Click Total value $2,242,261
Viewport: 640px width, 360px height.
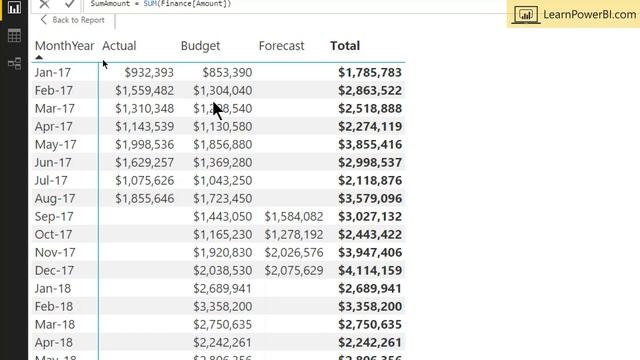[370, 342]
